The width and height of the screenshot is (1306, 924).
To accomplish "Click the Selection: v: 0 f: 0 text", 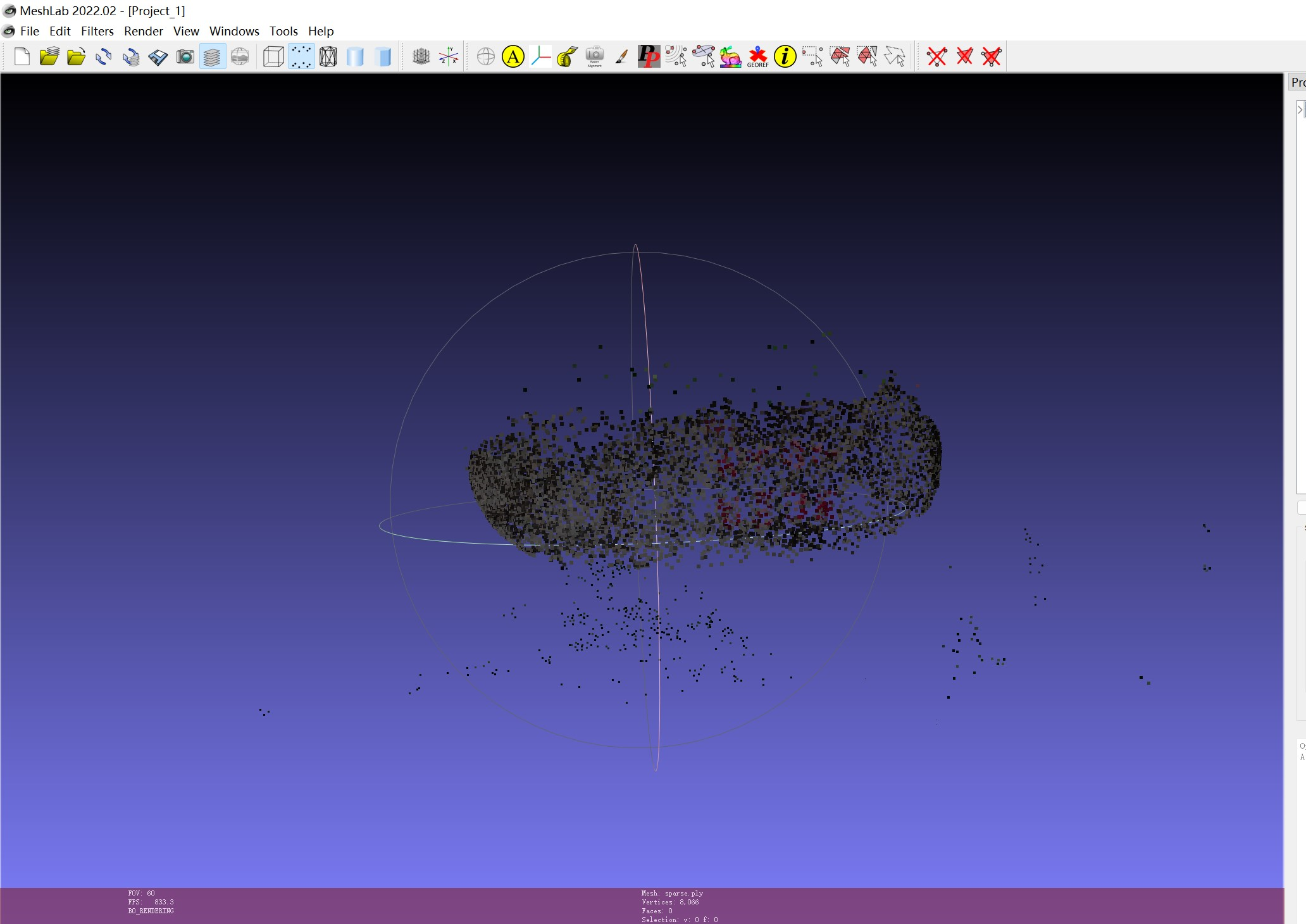I will pos(680,920).
